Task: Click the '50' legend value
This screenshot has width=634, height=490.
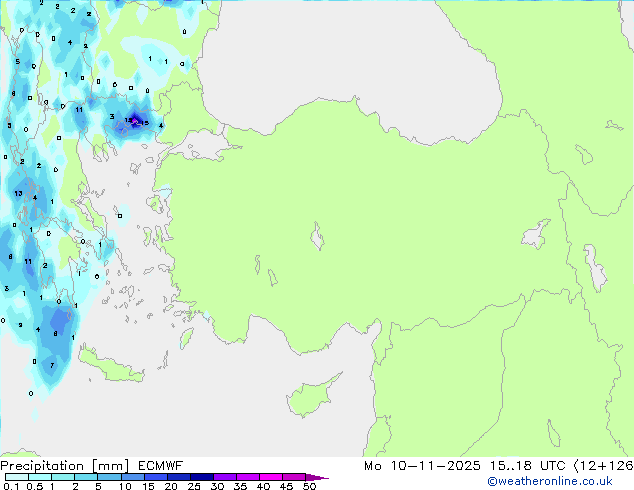Action: pos(309,486)
